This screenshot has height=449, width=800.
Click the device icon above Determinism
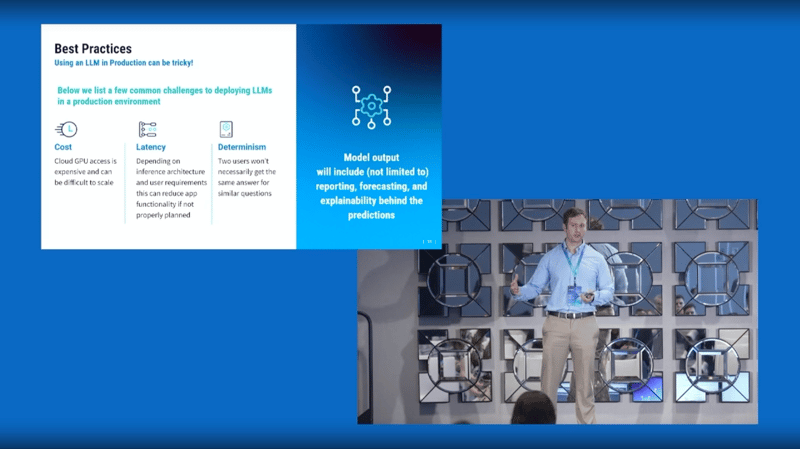click(226, 129)
